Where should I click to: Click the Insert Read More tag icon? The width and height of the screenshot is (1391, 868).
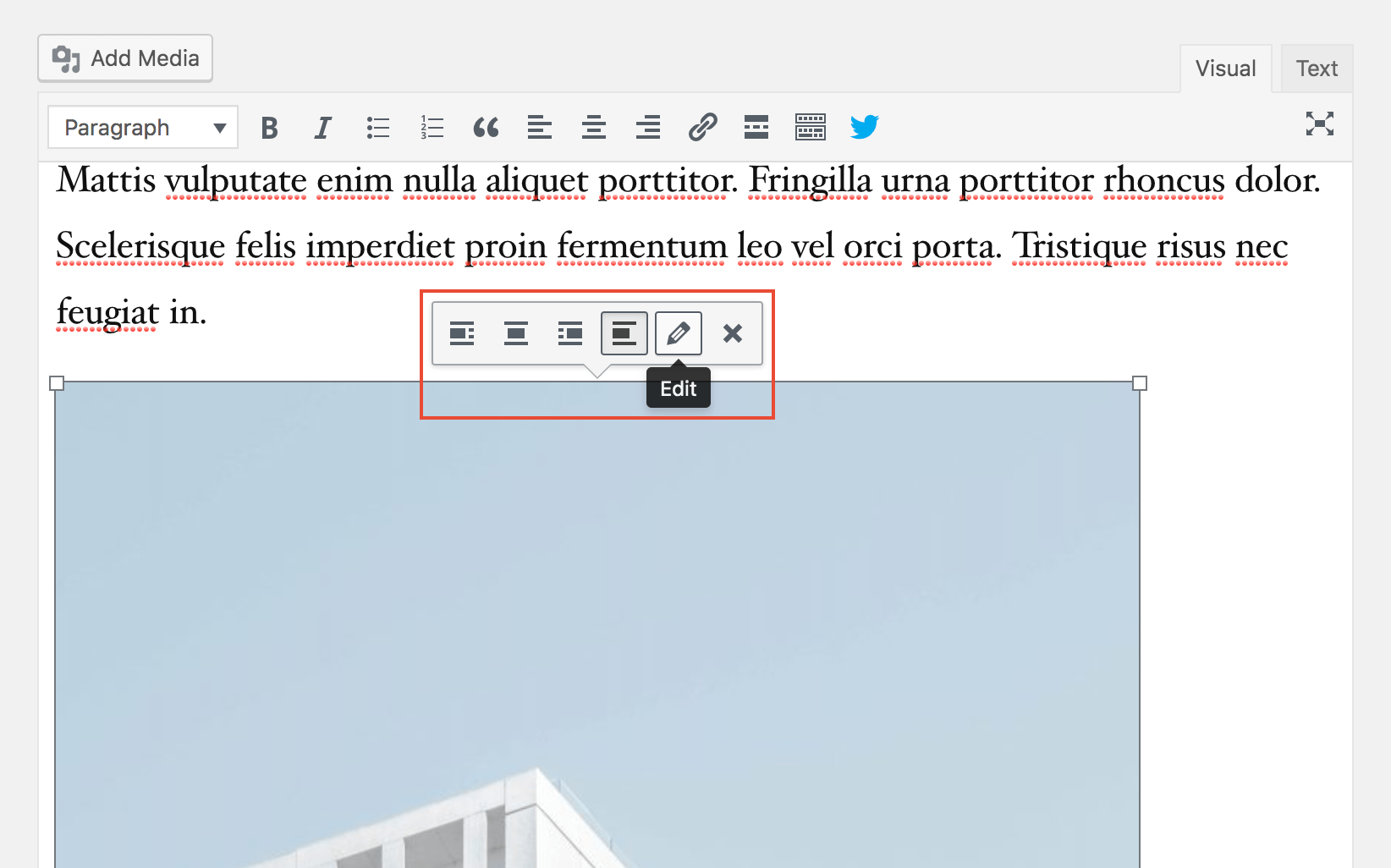[x=756, y=127]
